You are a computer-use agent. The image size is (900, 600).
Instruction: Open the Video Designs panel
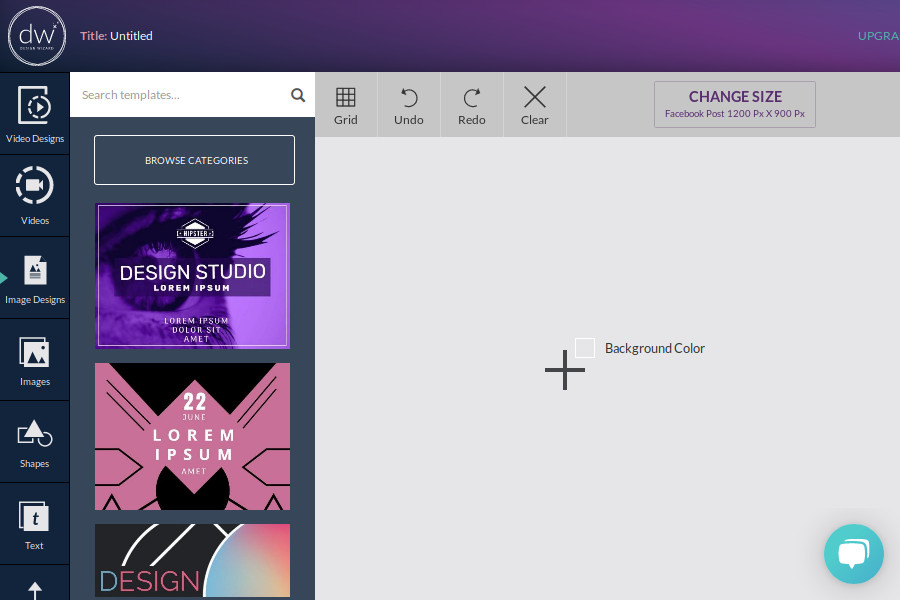pyautogui.click(x=35, y=113)
